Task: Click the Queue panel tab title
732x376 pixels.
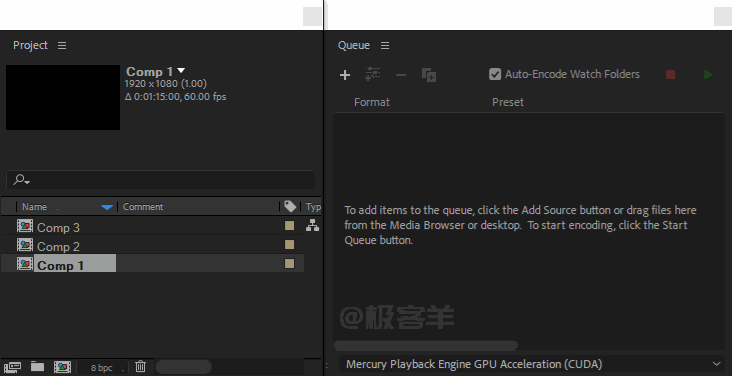Action: tap(354, 45)
